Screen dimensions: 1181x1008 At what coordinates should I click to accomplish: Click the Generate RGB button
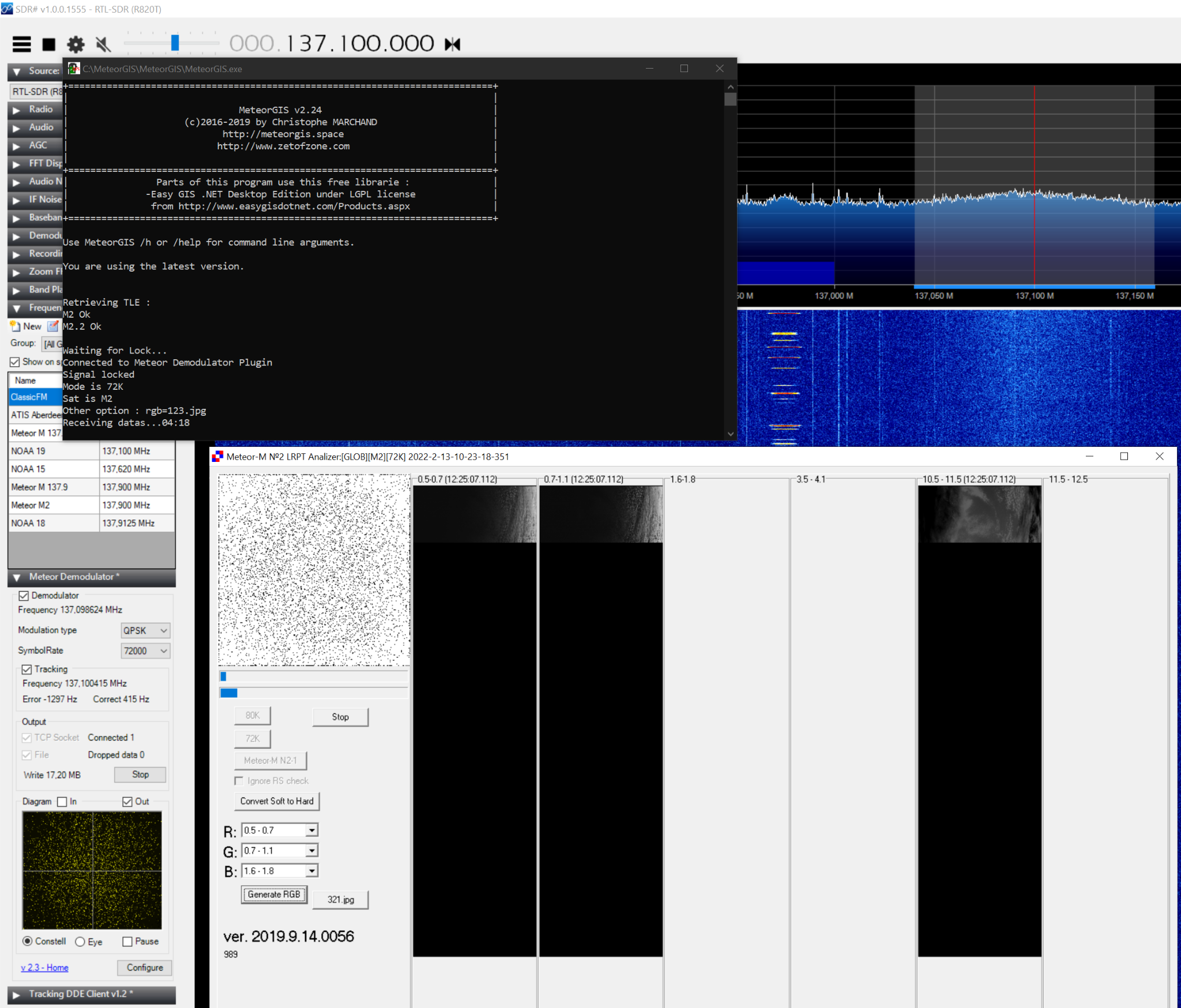[274, 895]
